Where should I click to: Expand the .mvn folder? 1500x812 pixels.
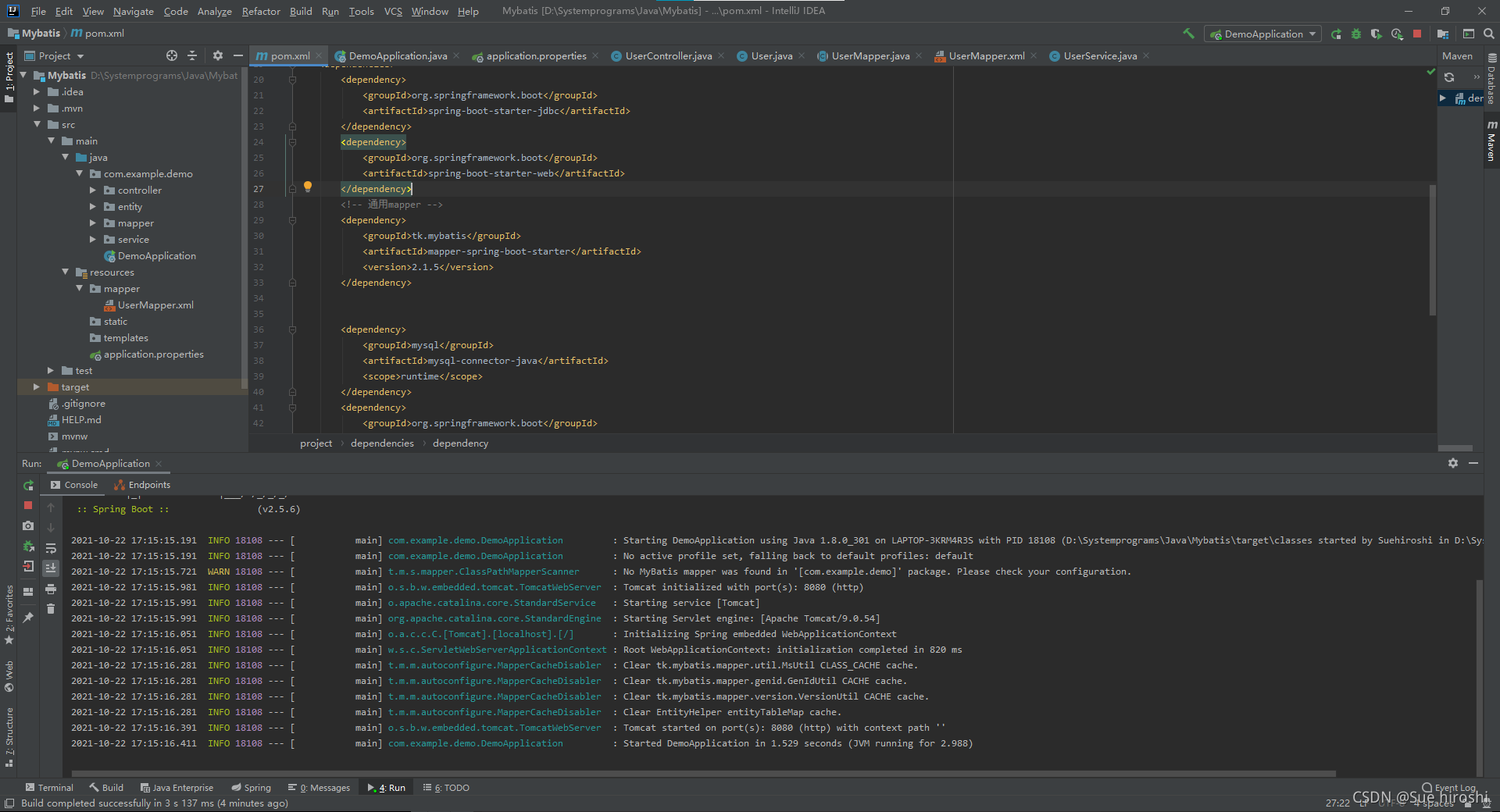click(36, 109)
